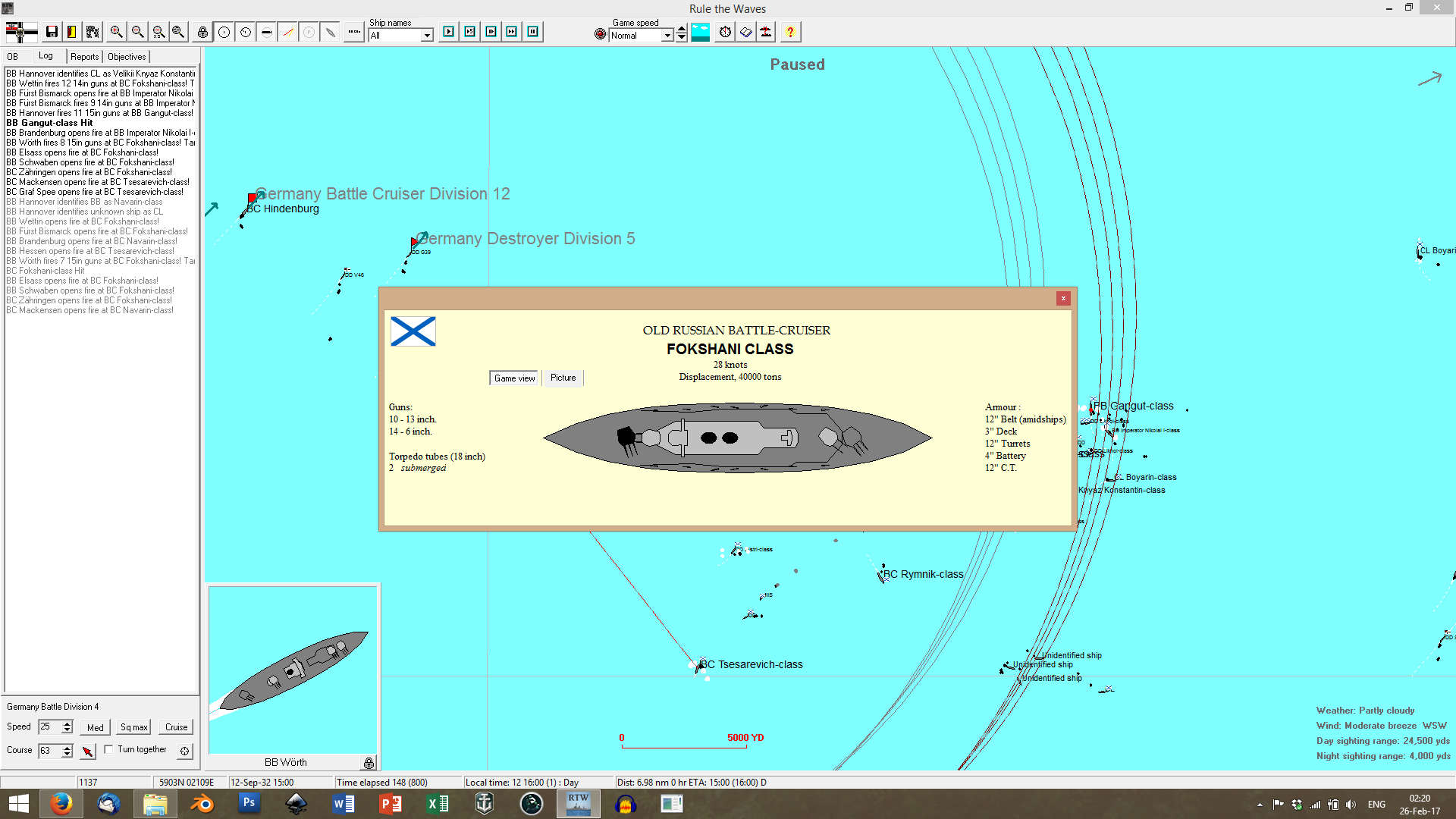Click the save game floppy disk icon

52,32
